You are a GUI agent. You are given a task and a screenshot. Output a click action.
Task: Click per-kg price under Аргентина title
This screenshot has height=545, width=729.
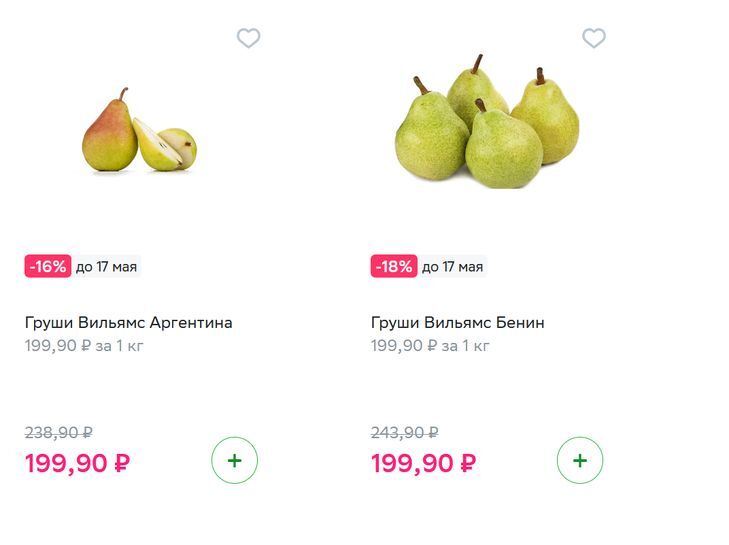(x=84, y=346)
